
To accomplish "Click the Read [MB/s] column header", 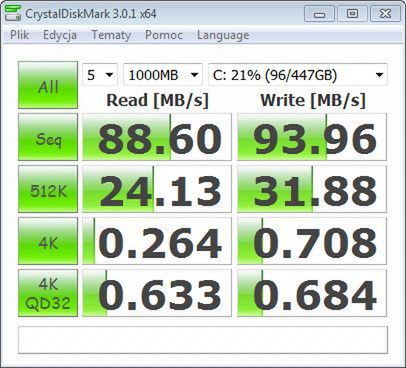I will point(157,100).
